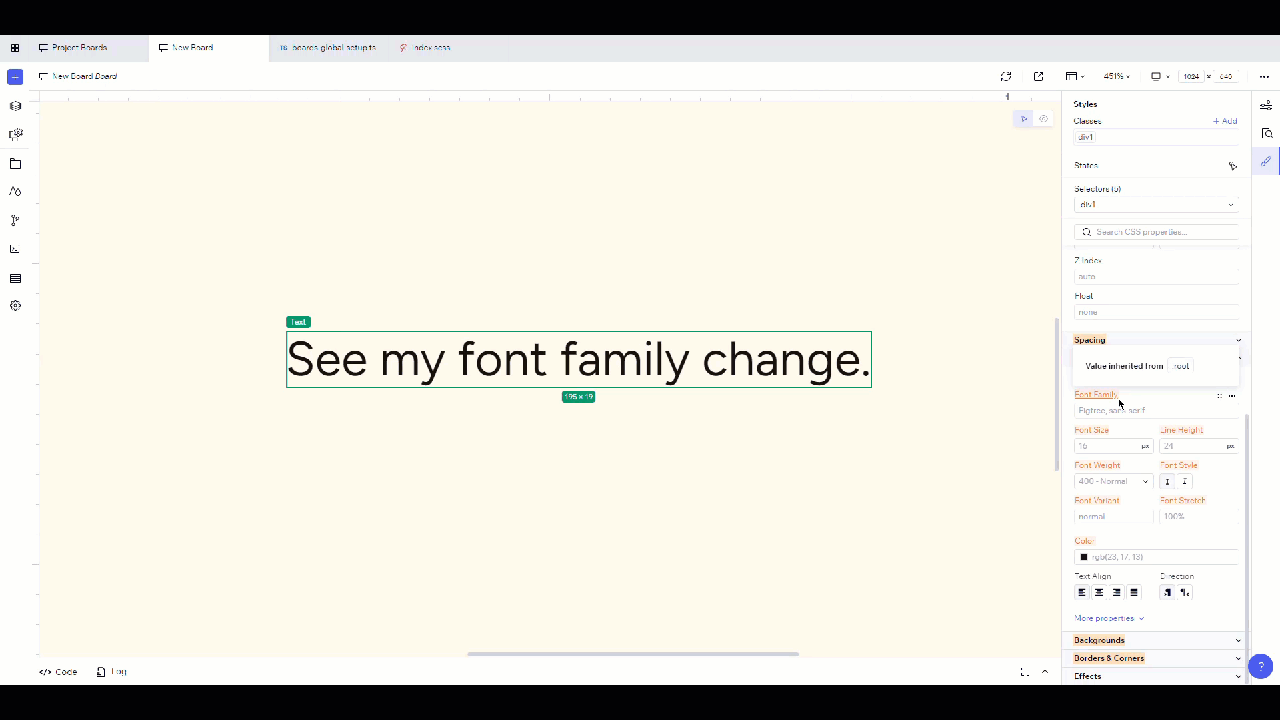This screenshot has height=720, width=1280.
Task: Collapse the Spacing section chevron
Action: [1238, 340]
